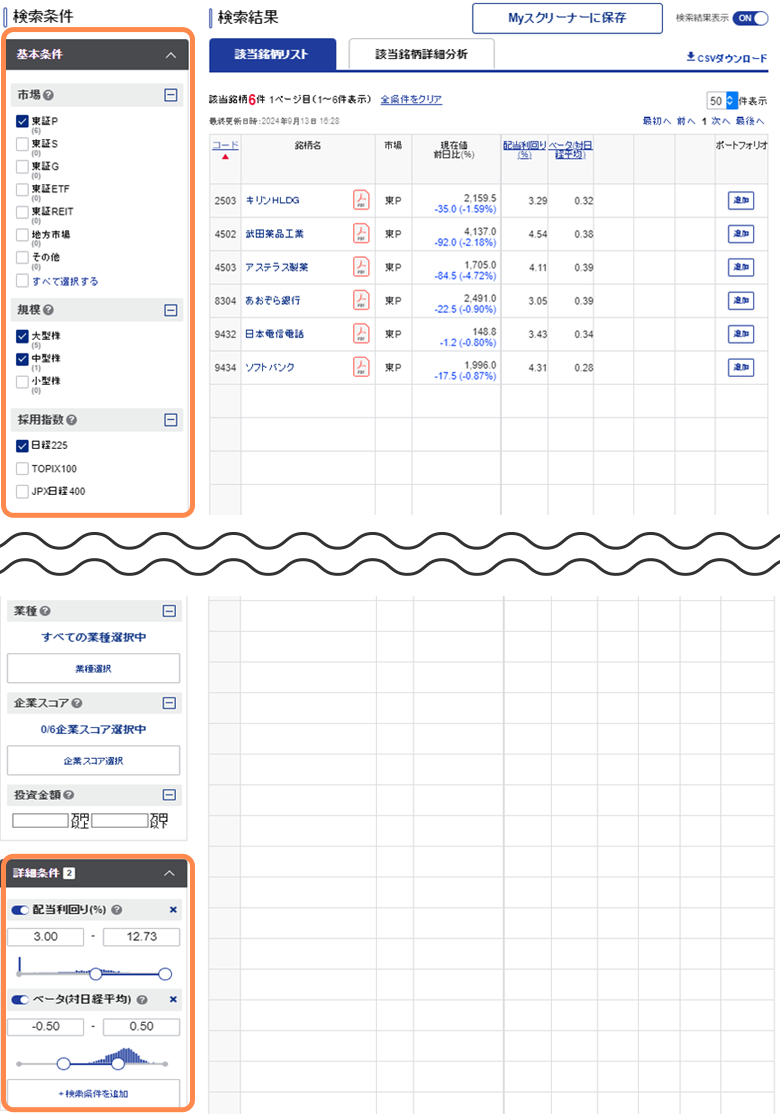
Task: Select the 該当銘柄リスト tab
Action: point(271,55)
